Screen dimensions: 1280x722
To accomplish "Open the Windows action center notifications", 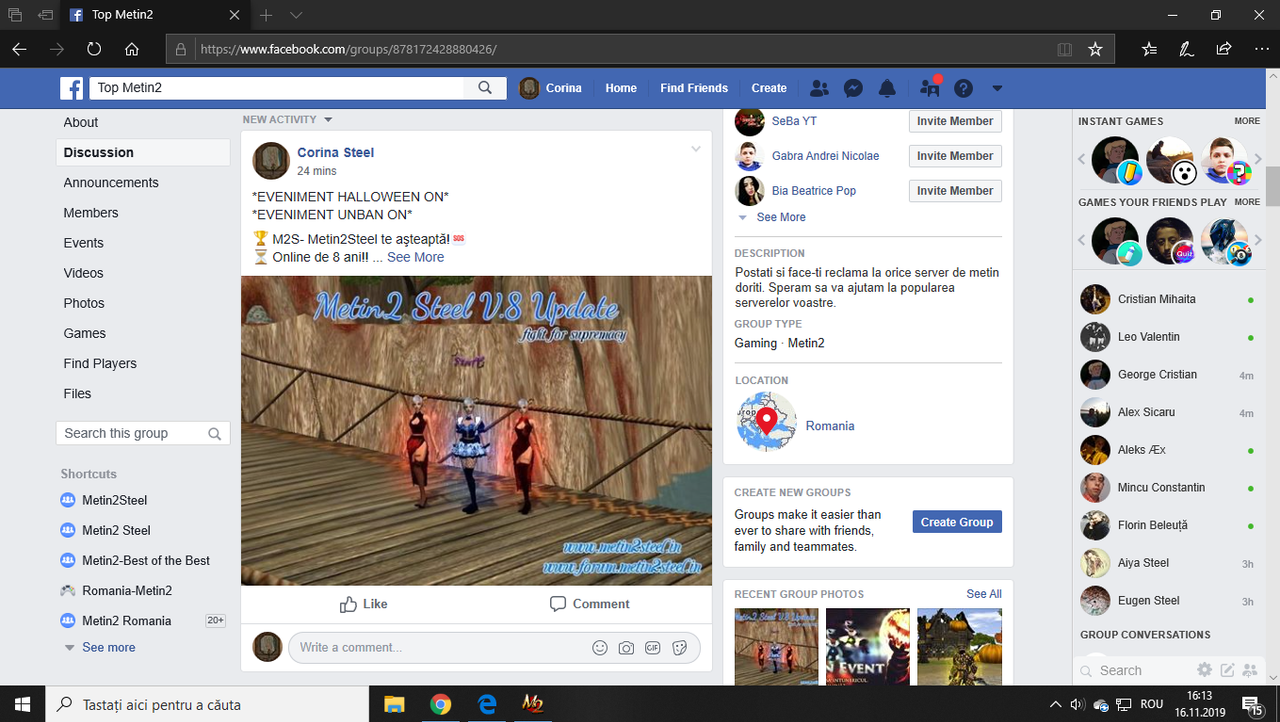I will [x=1251, y=704].
